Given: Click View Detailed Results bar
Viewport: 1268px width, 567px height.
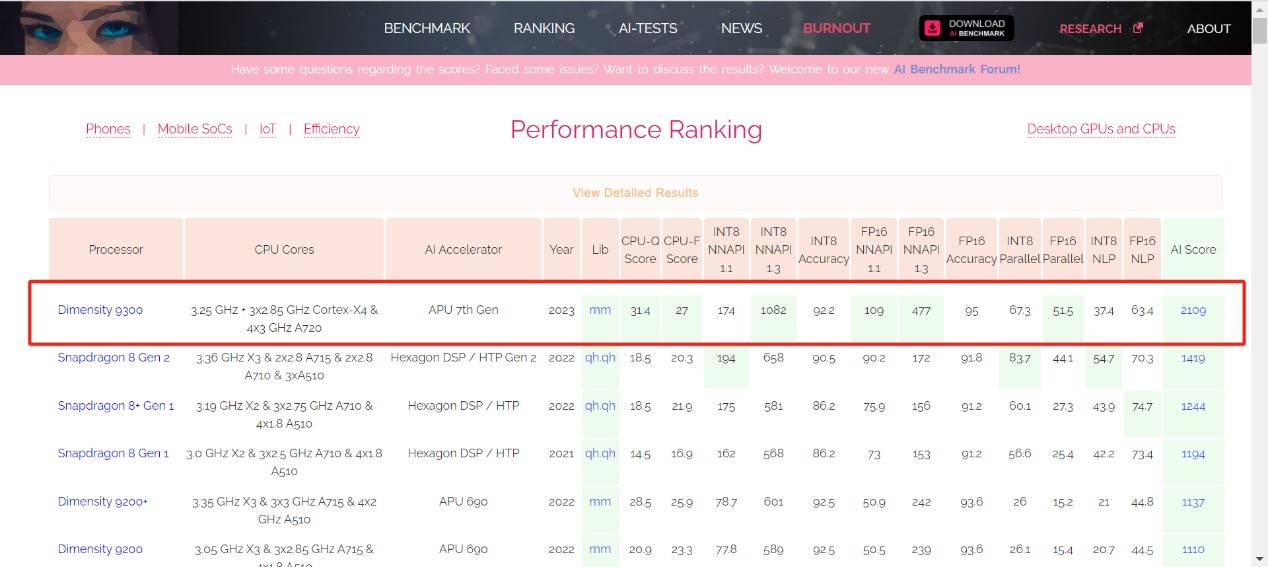Looking at the screenshot, I should click(636, 192).
